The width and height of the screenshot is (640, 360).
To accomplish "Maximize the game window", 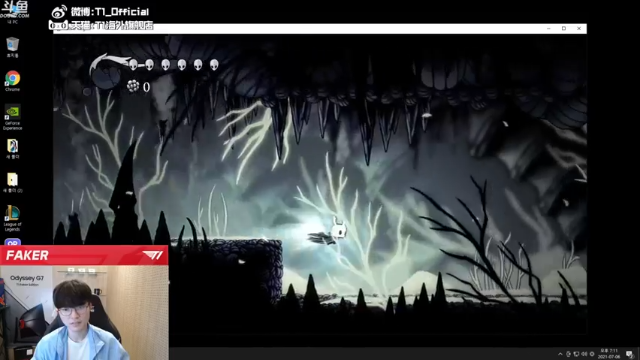I will pos(564,29).
